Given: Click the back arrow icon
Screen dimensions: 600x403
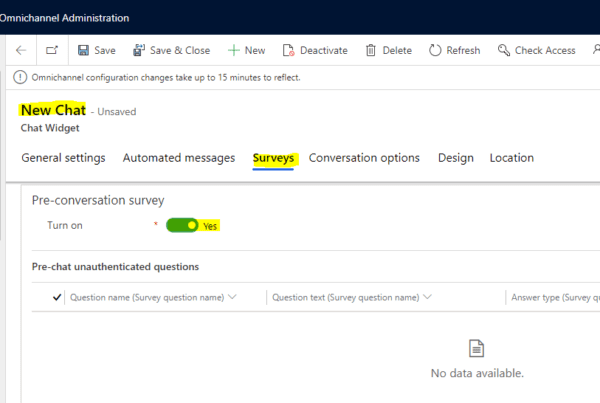Looking at the screenshot, I should [x=21, y=50].
